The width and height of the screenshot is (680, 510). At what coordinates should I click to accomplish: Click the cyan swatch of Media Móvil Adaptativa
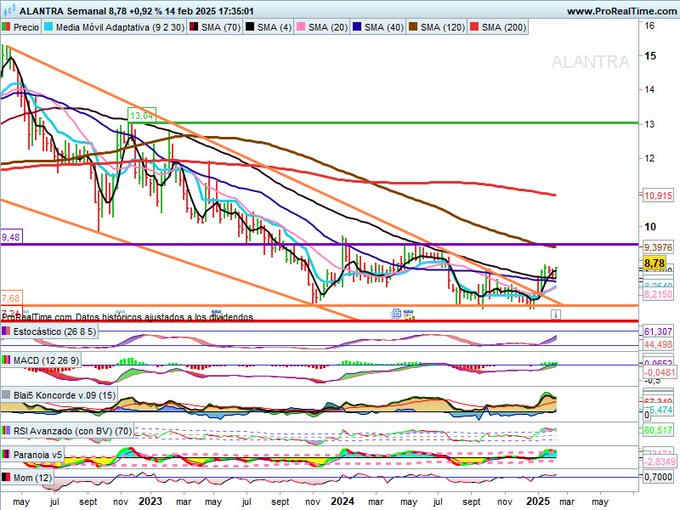click(48, 27)
